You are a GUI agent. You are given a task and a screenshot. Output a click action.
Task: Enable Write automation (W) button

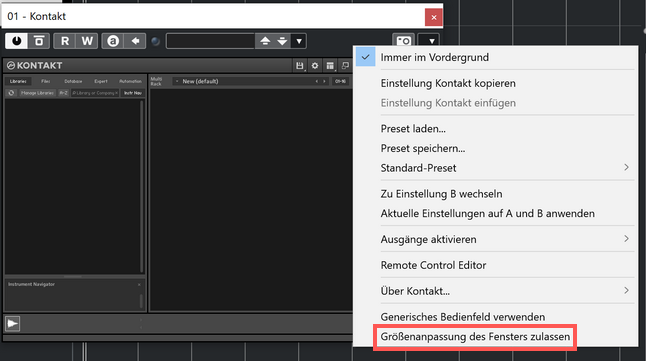click(87, 41)
